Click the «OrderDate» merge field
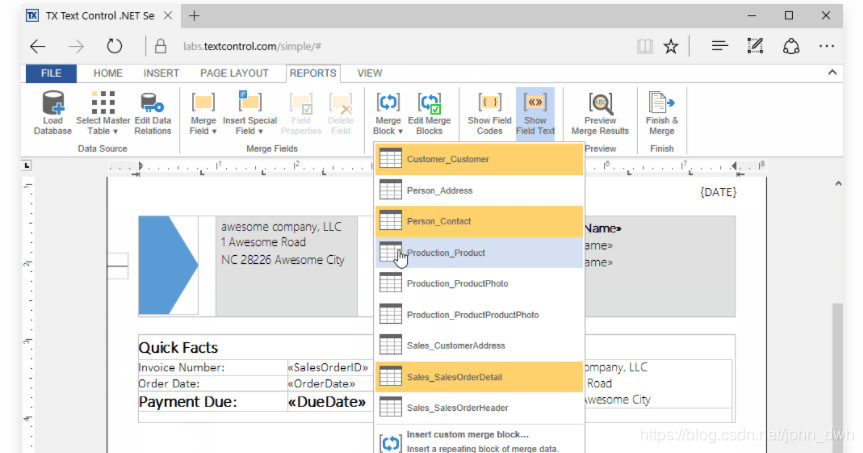The height and width of the screenshot is (453, 863). coord(321,384)
